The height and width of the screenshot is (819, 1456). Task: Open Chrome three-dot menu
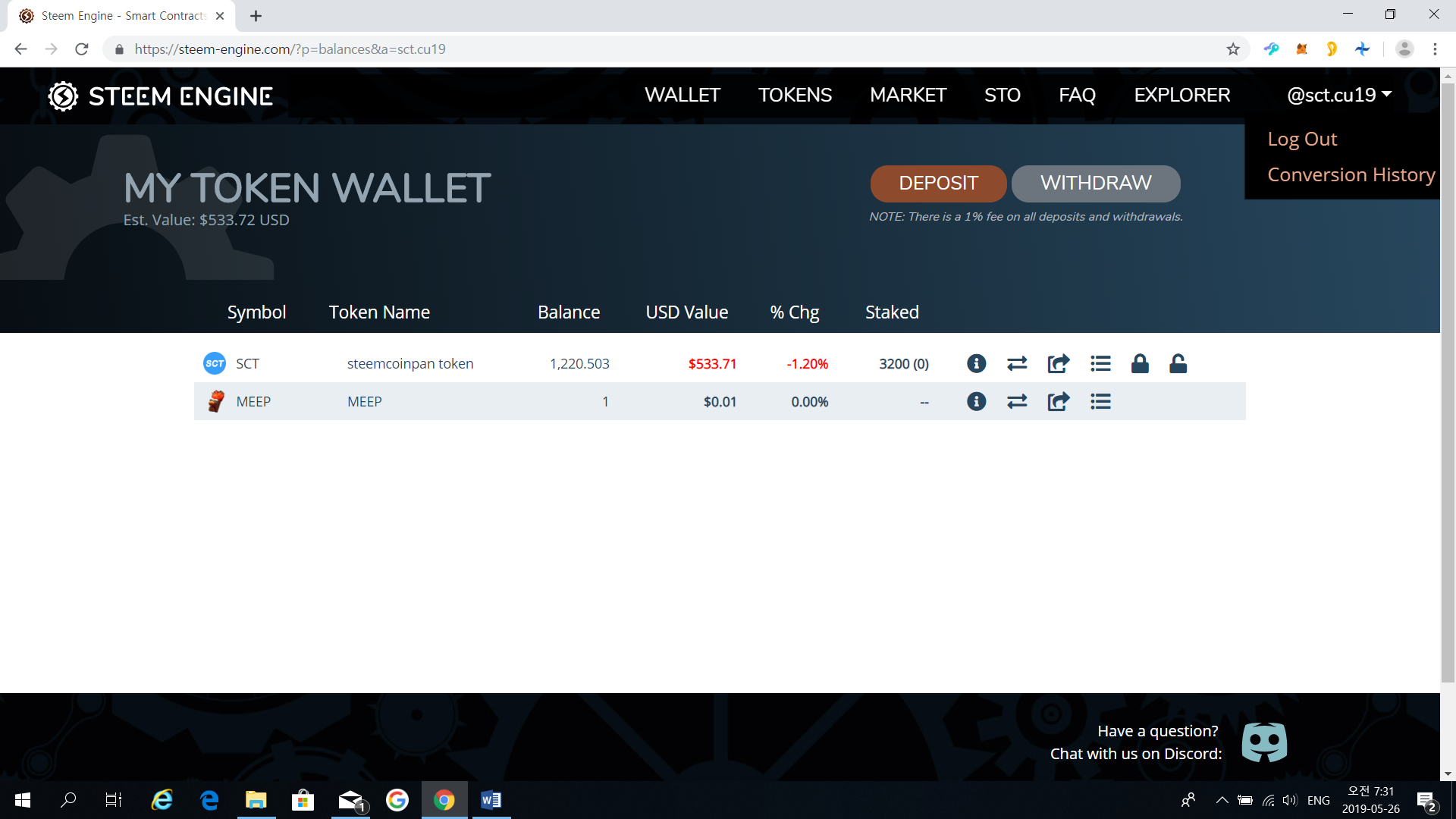coord(1435,49)
